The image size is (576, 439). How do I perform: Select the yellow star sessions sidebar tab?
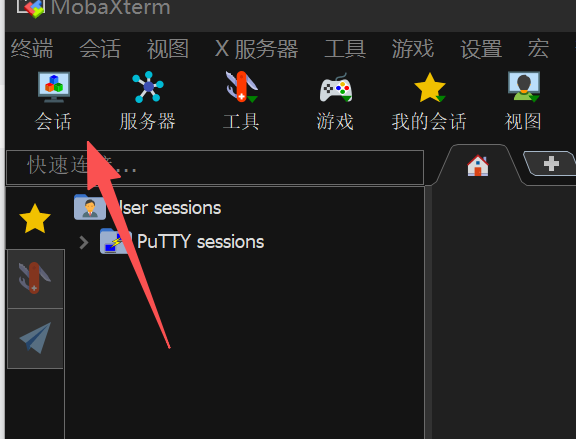(x=35, y=219)
